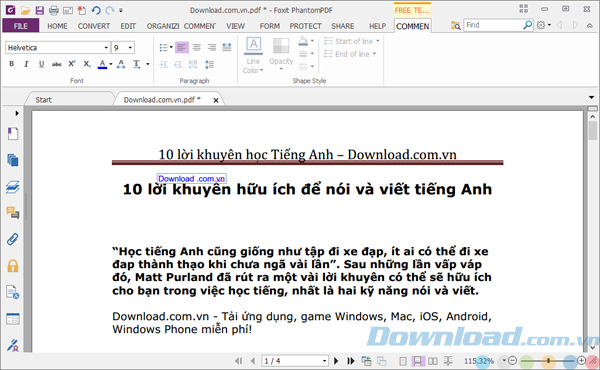Open Bookmarks panel in sidebar
This screenshot has height=370, width=600.
tap(13, 134)
